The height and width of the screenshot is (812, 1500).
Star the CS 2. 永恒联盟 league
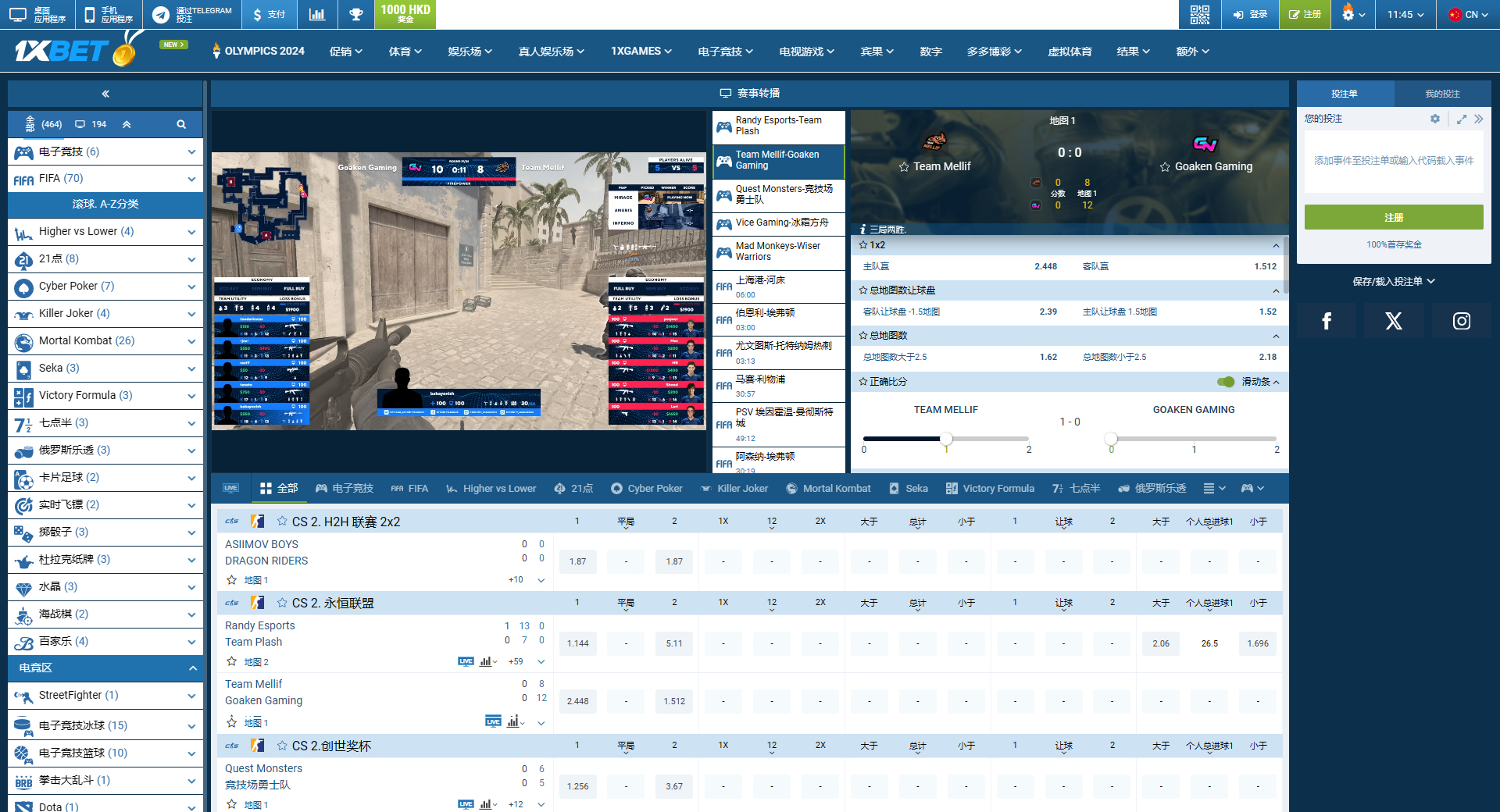click(282, 603)
